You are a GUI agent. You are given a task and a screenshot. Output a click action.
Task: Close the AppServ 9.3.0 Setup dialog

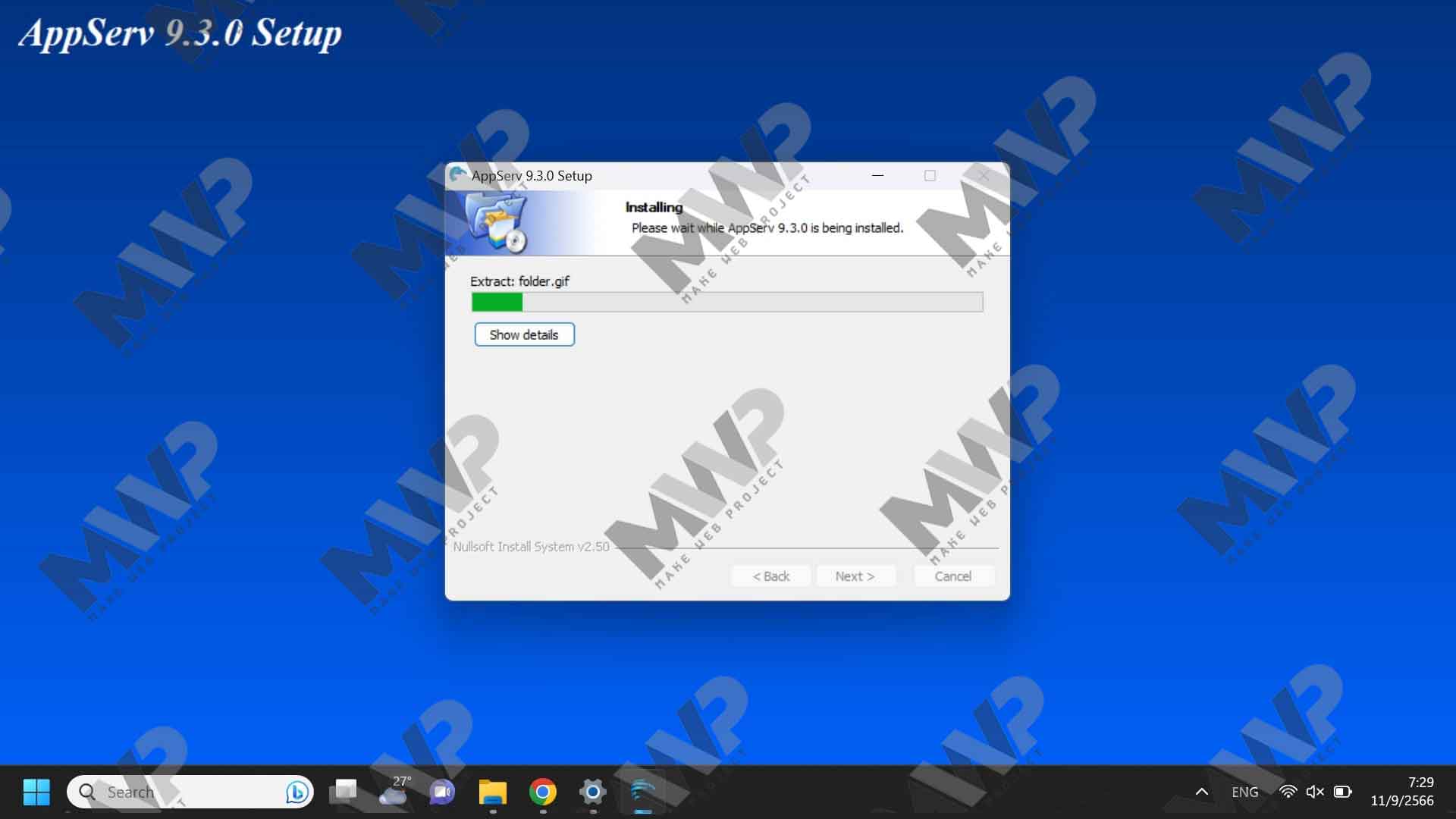[983, 175]
